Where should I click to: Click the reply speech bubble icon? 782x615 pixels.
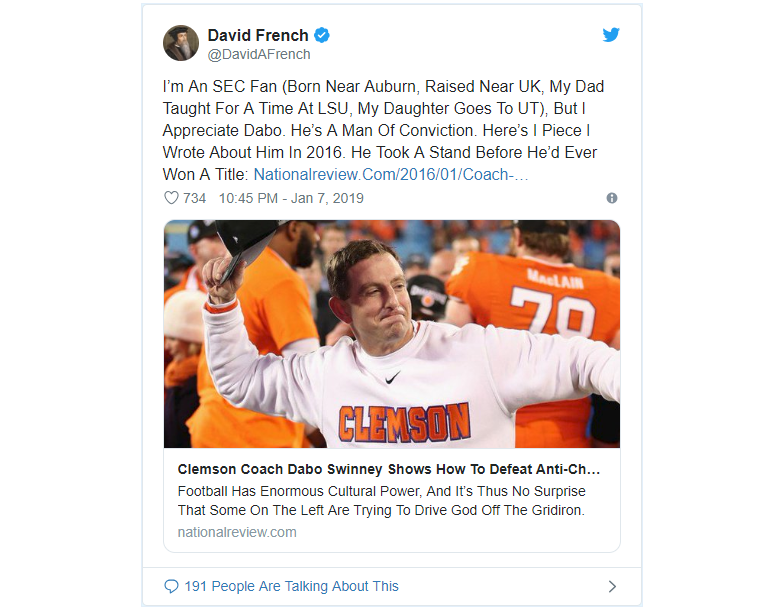click(x=171, y=586)
